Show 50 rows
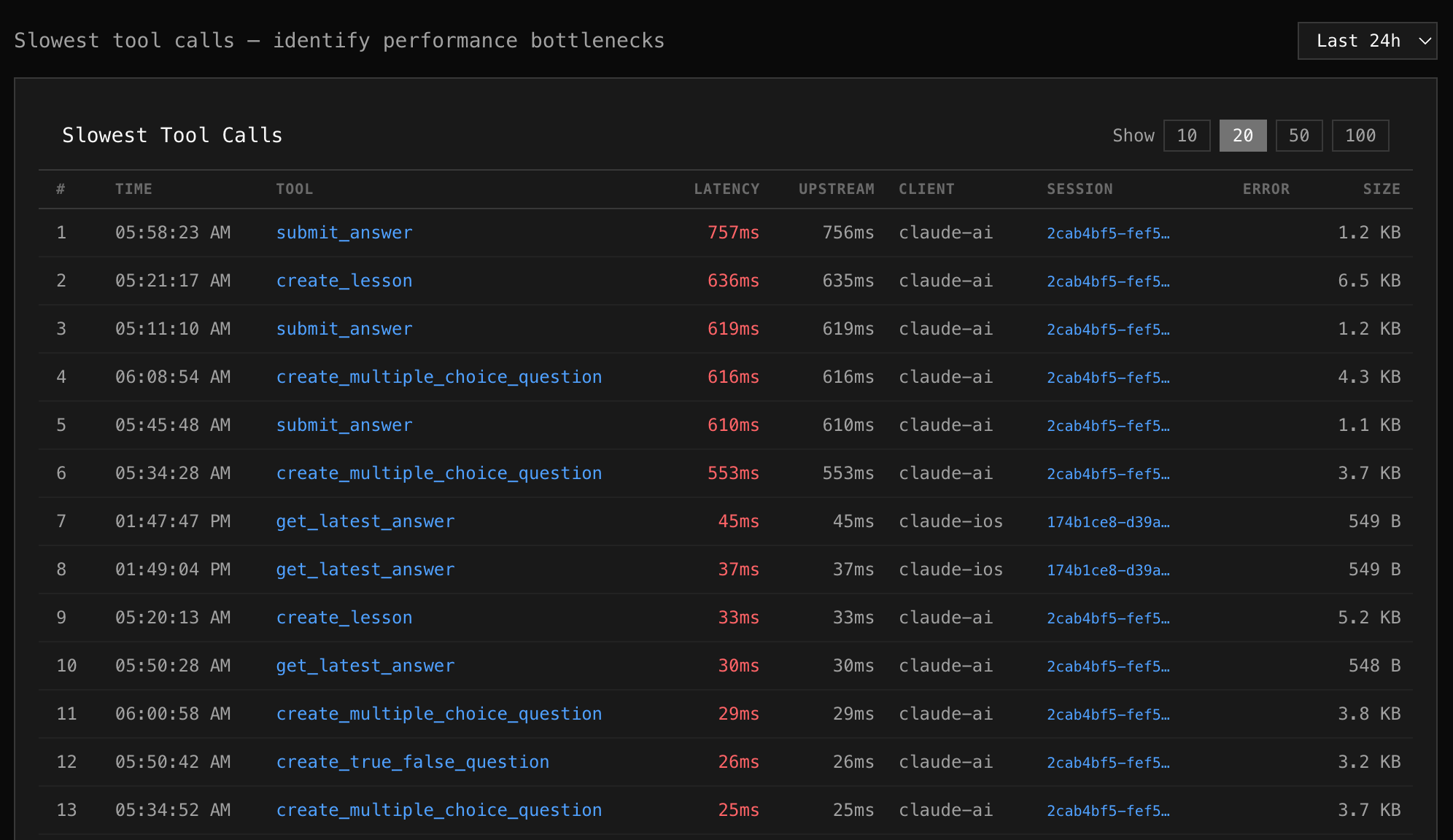This screenshot has height=840, width=1453. 1299,136
